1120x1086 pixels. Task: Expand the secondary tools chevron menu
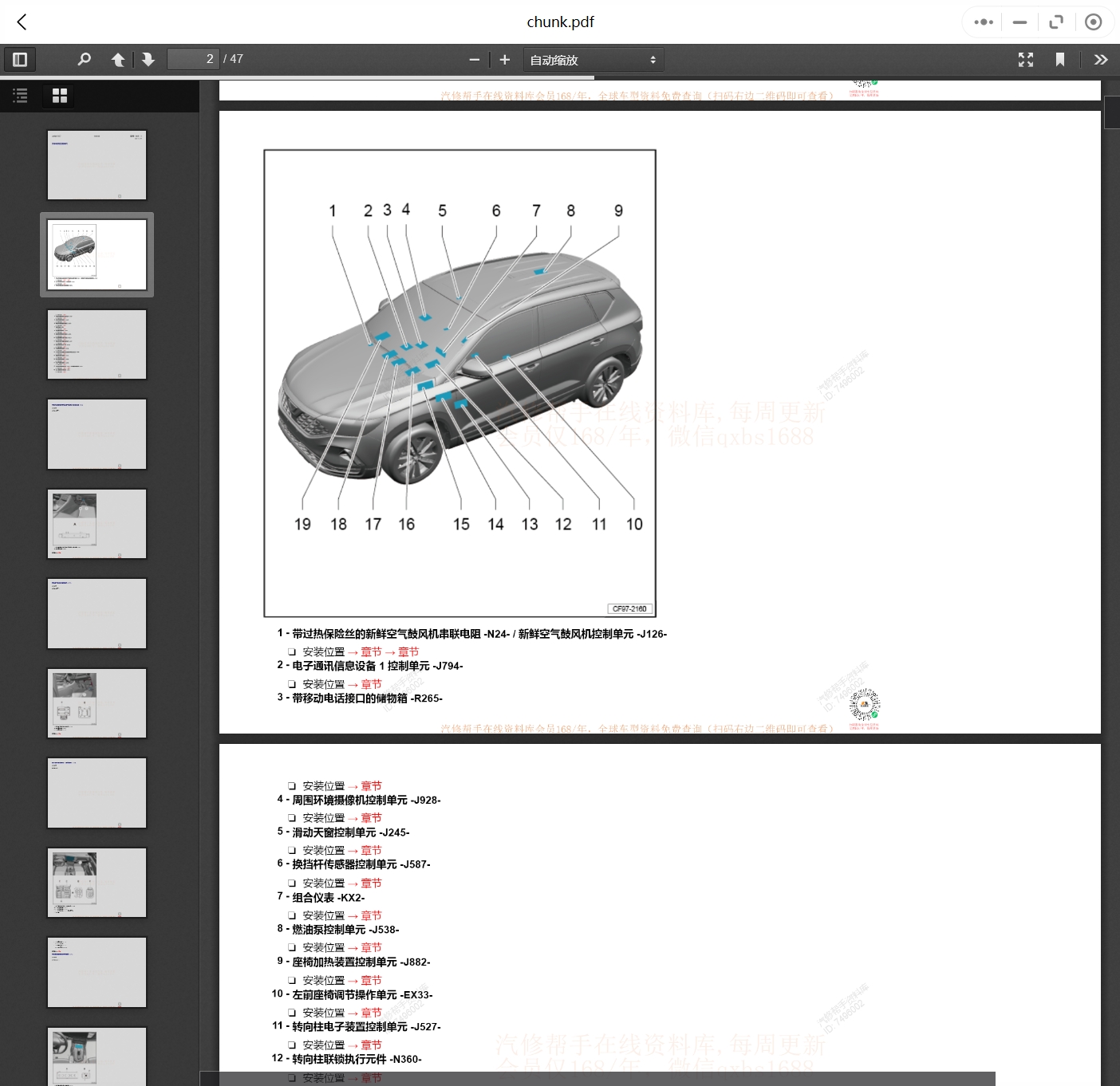(x=1101, y=60)
